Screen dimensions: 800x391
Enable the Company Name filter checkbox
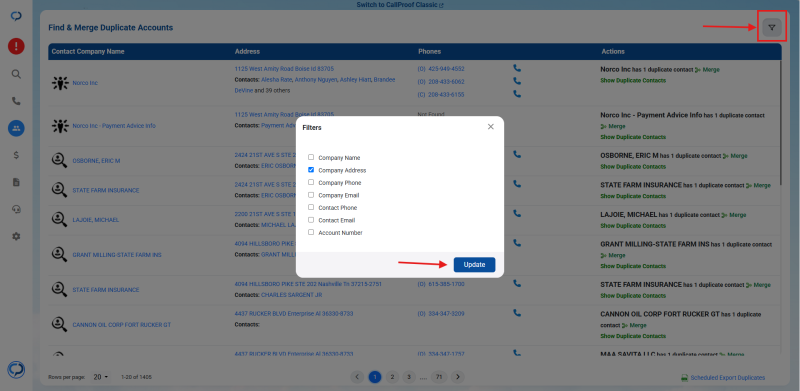pos(311,157)
